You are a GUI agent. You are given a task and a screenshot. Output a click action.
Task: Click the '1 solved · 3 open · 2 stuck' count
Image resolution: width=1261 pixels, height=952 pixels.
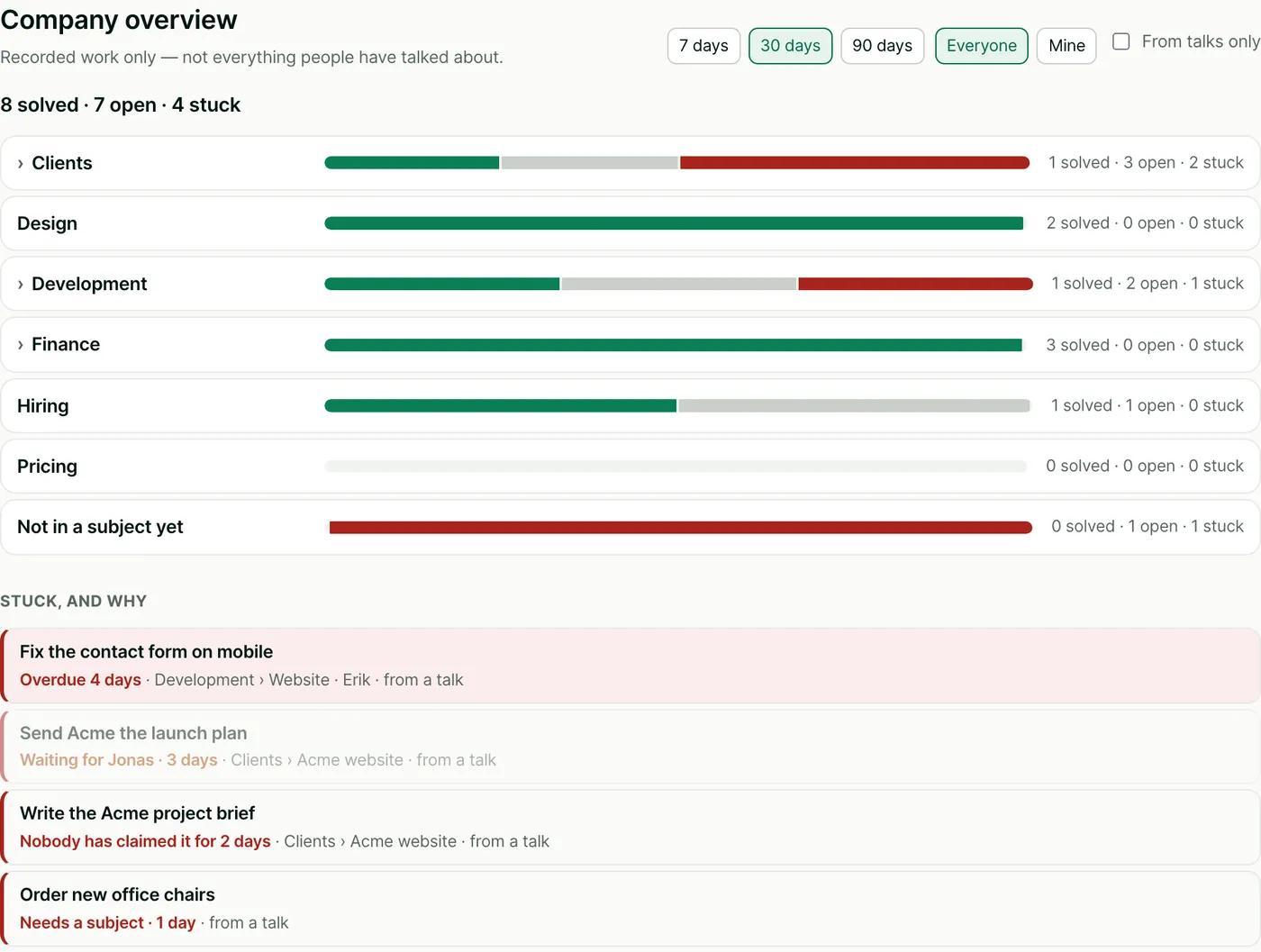(x=1146, y=163)
